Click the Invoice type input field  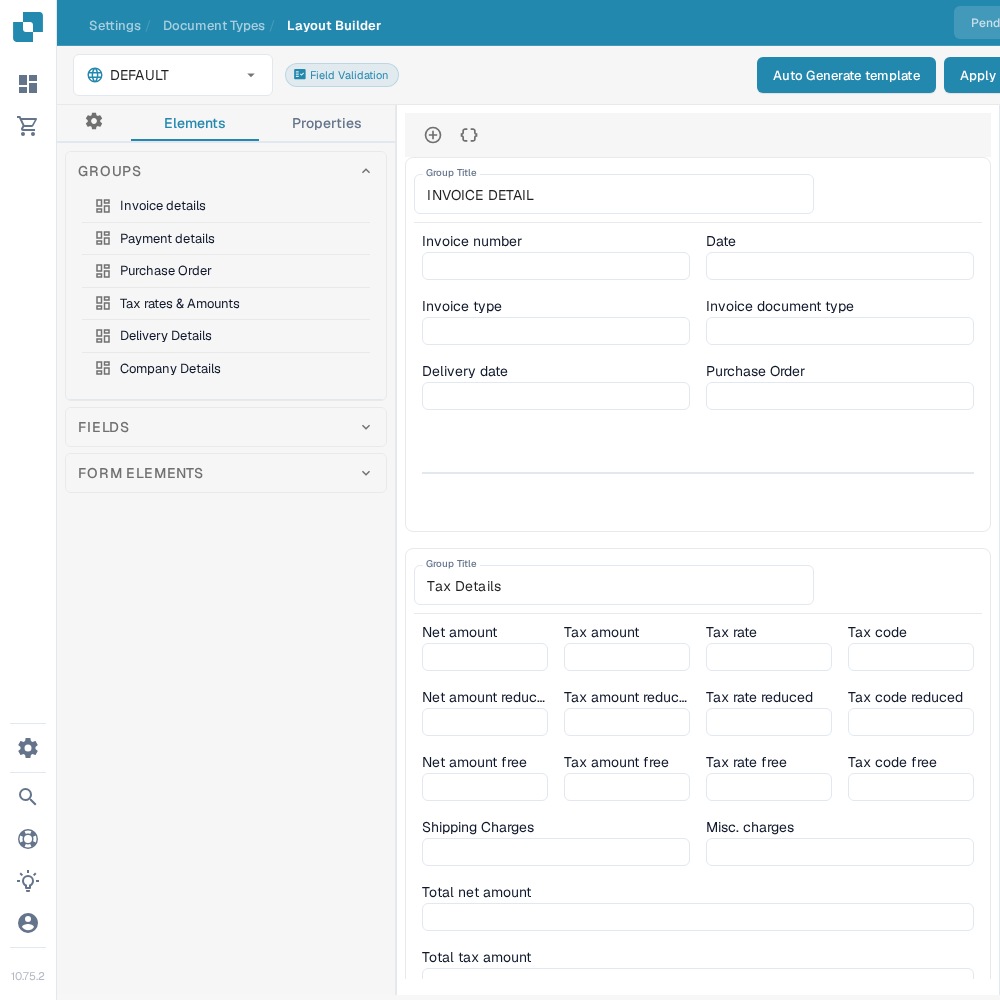coord(555,331)
